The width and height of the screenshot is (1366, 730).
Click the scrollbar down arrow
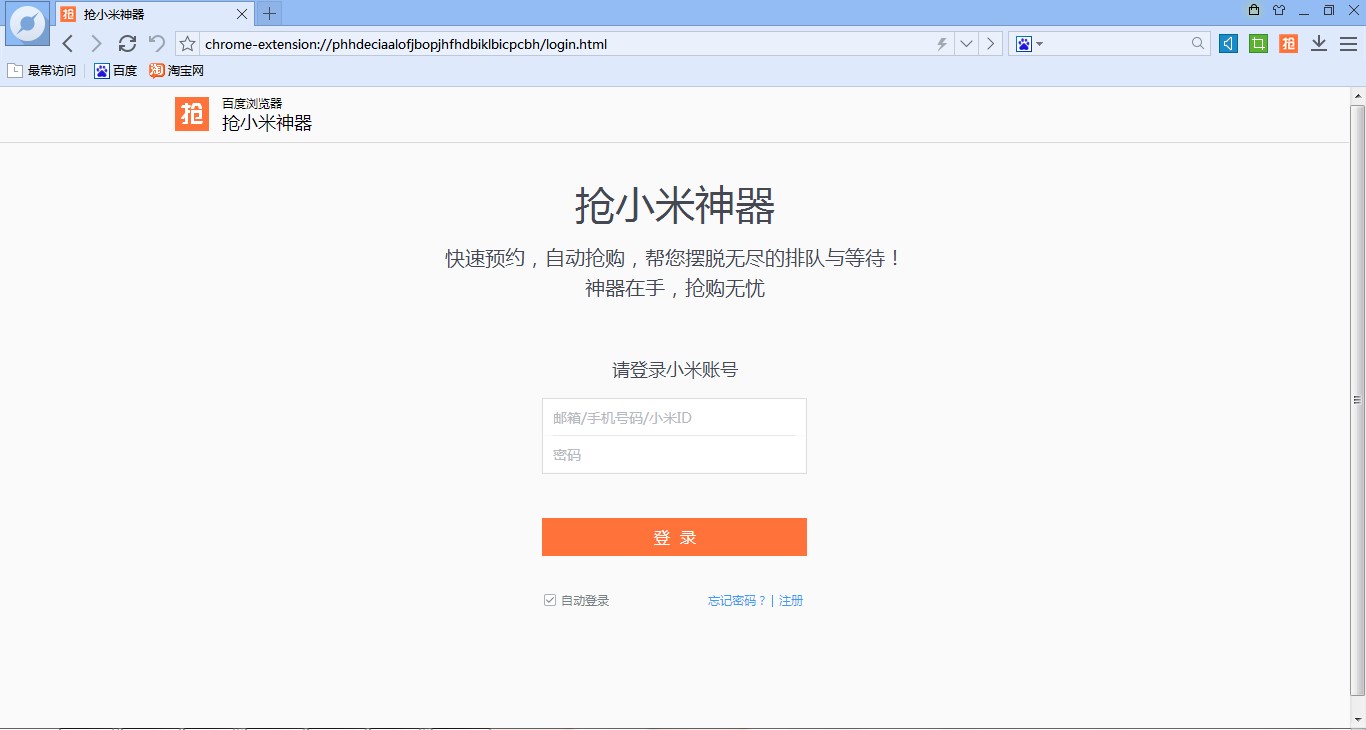click(x=1357, y=720)
